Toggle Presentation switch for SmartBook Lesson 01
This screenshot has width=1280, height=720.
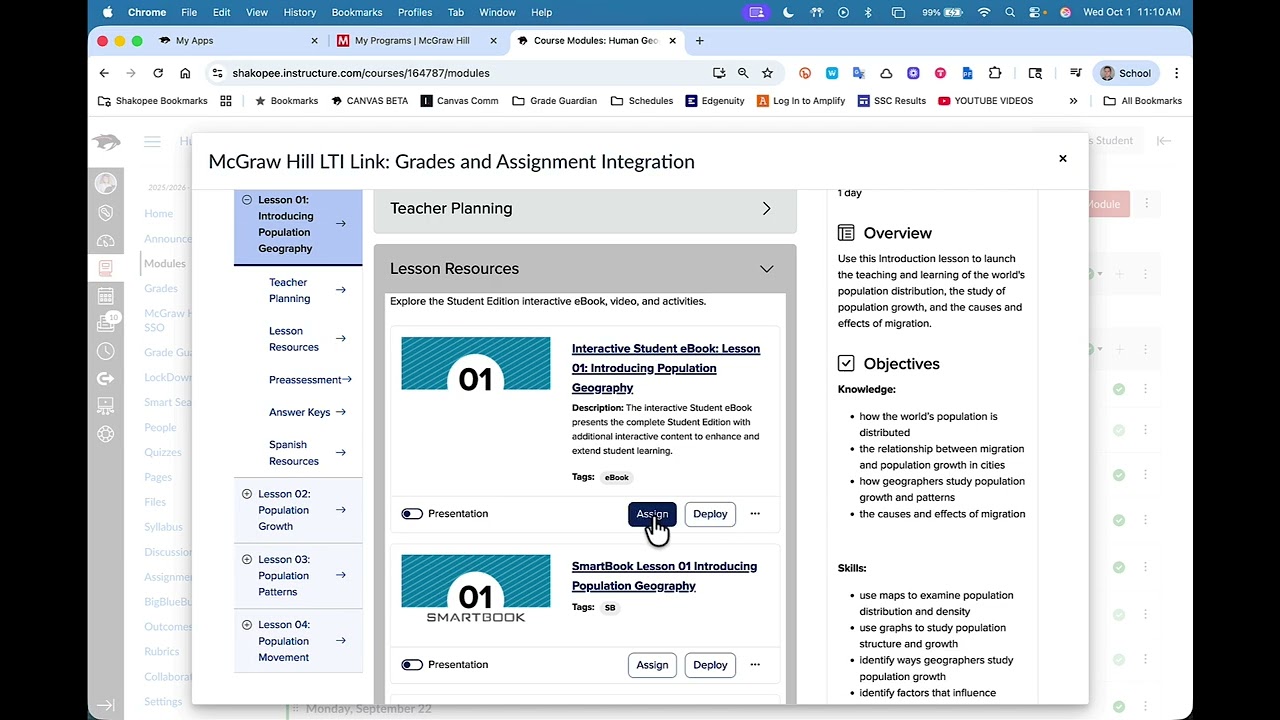point(412,665)
